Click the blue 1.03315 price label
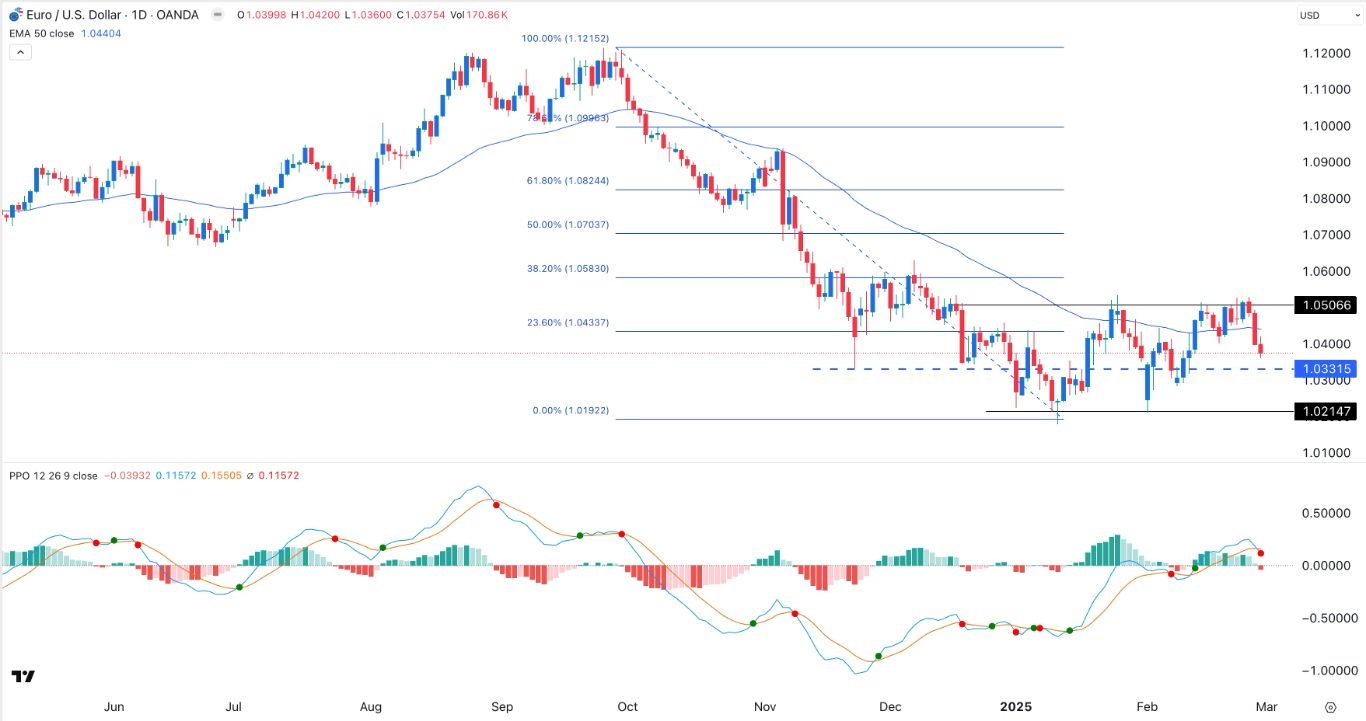This screenshot has height=721, width=1366. 1327,369
